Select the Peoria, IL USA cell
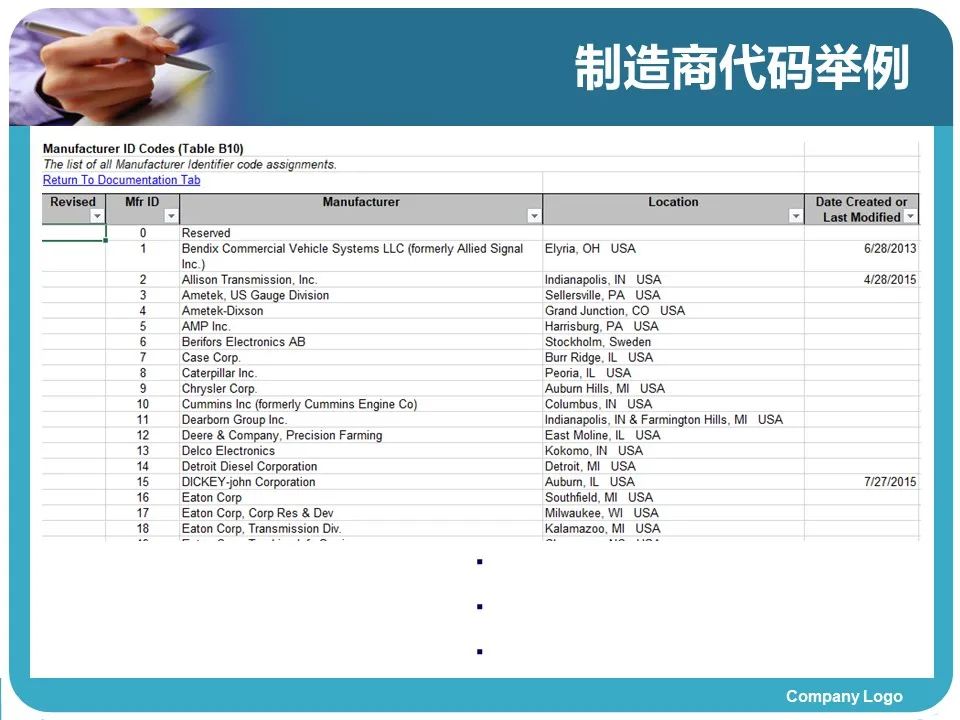The width and height of the screenshot is (960, 720). tap(673, 373)
